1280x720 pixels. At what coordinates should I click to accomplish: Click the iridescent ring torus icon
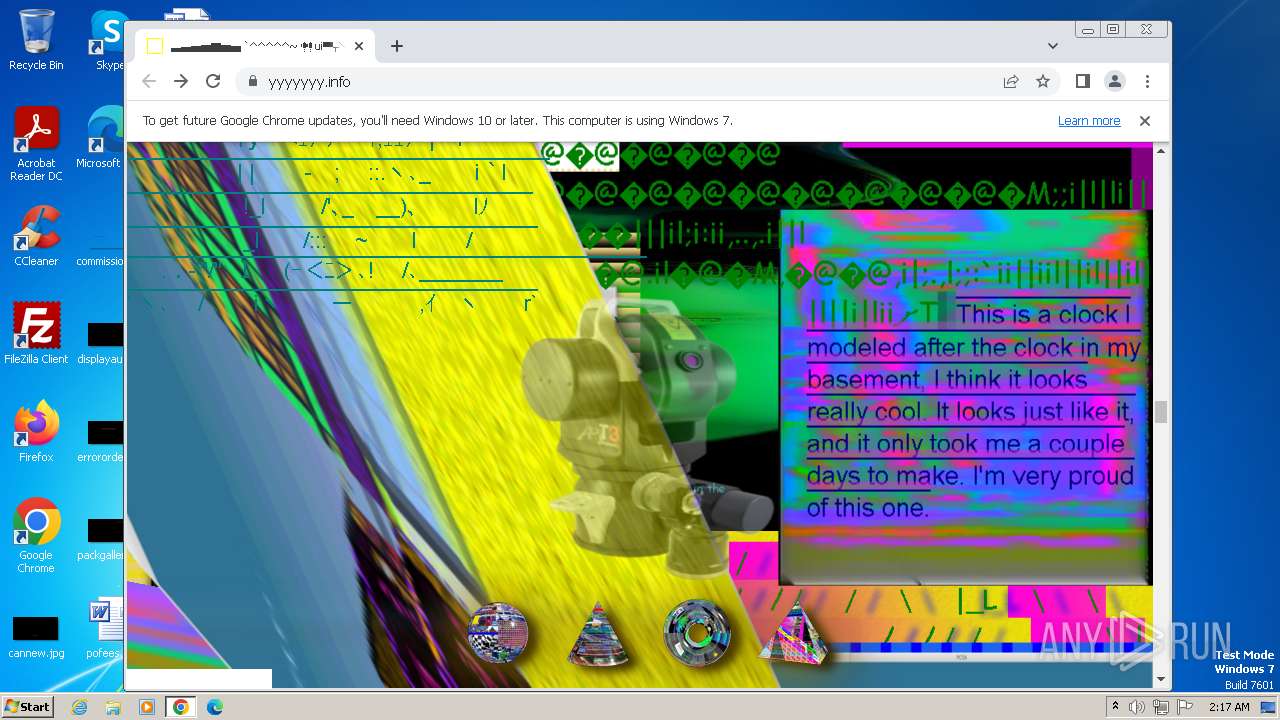coord(697,633)
